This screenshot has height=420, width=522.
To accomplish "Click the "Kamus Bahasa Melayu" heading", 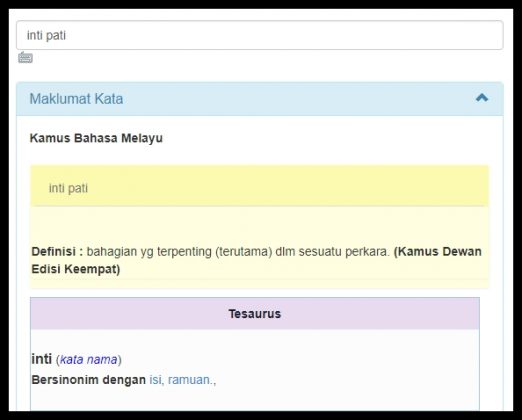I will point(96,138).
